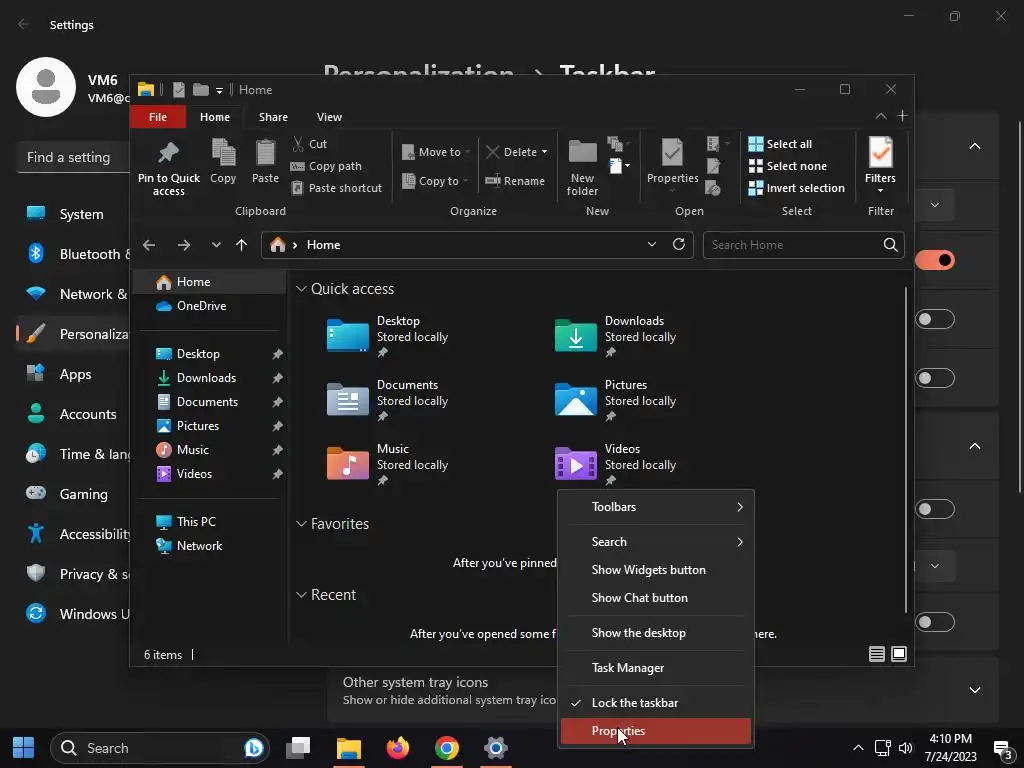This screenshot has height=768, width=1024.
Task: Open recent locations dropdown beside forward arrow
Action: [x=216, y=245]
